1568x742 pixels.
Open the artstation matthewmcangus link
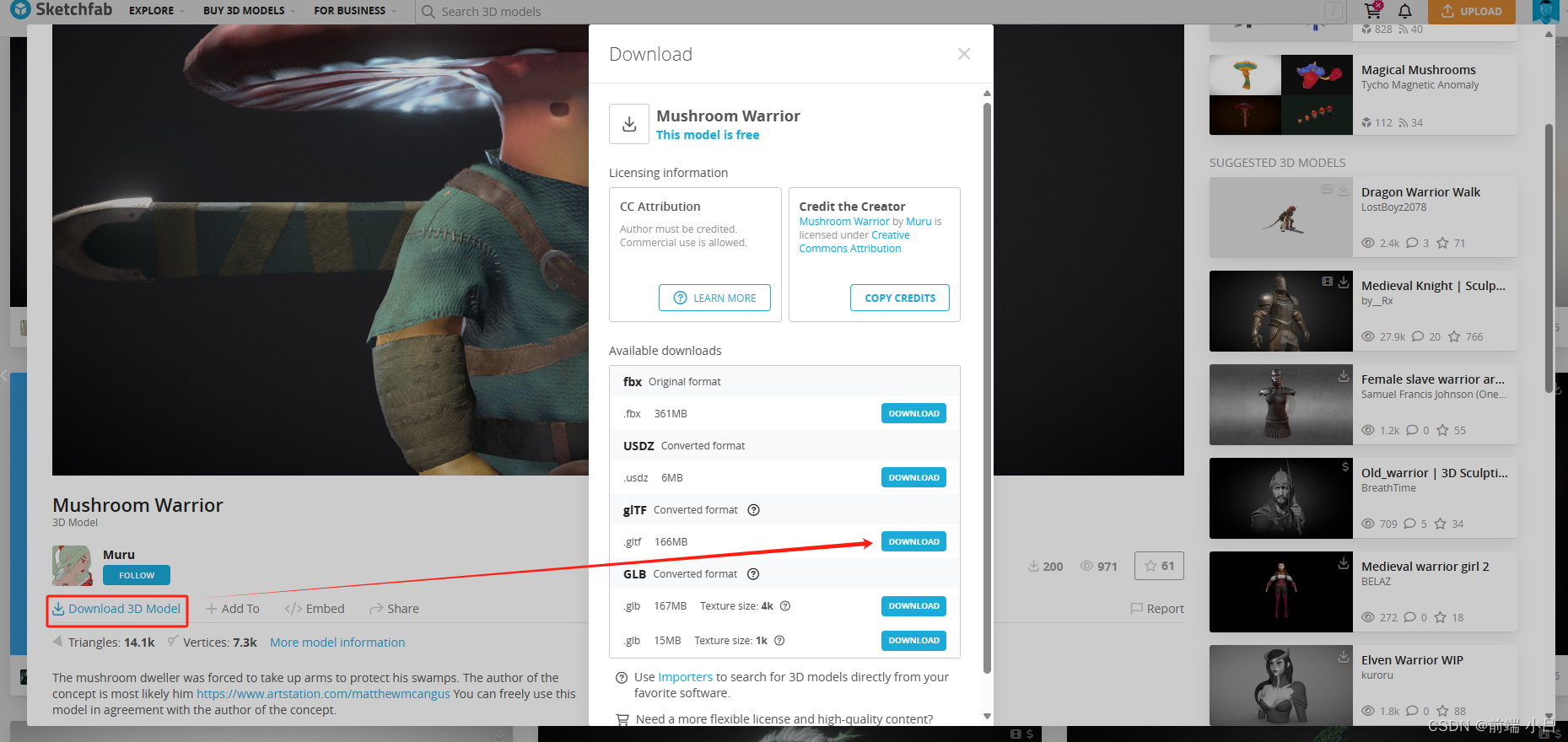click(323, 694)
